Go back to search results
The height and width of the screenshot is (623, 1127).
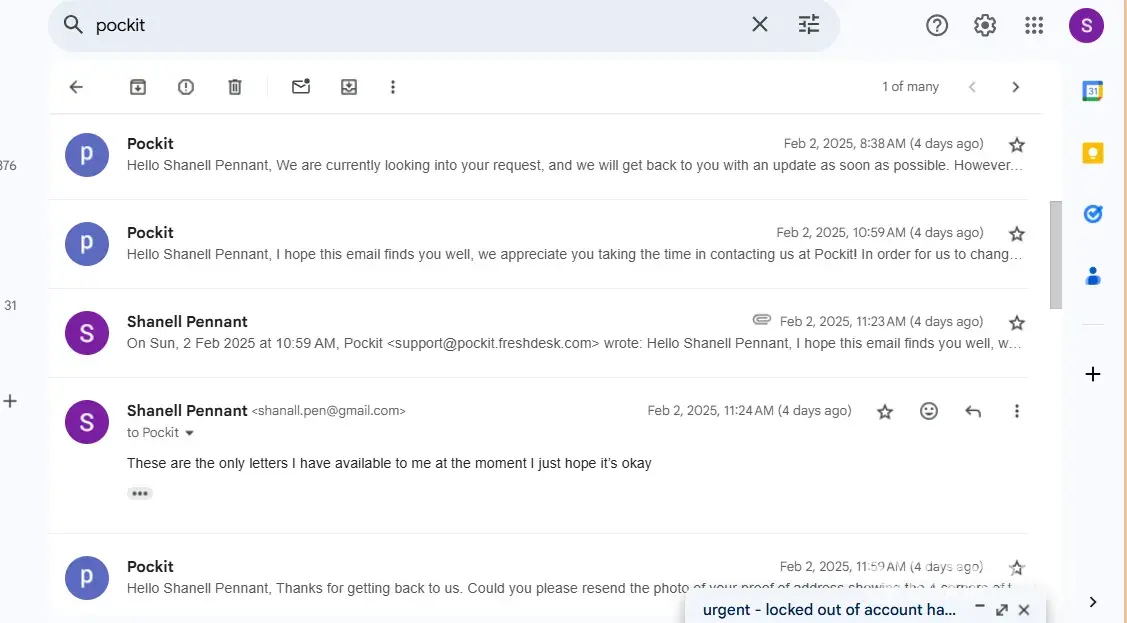76,87
